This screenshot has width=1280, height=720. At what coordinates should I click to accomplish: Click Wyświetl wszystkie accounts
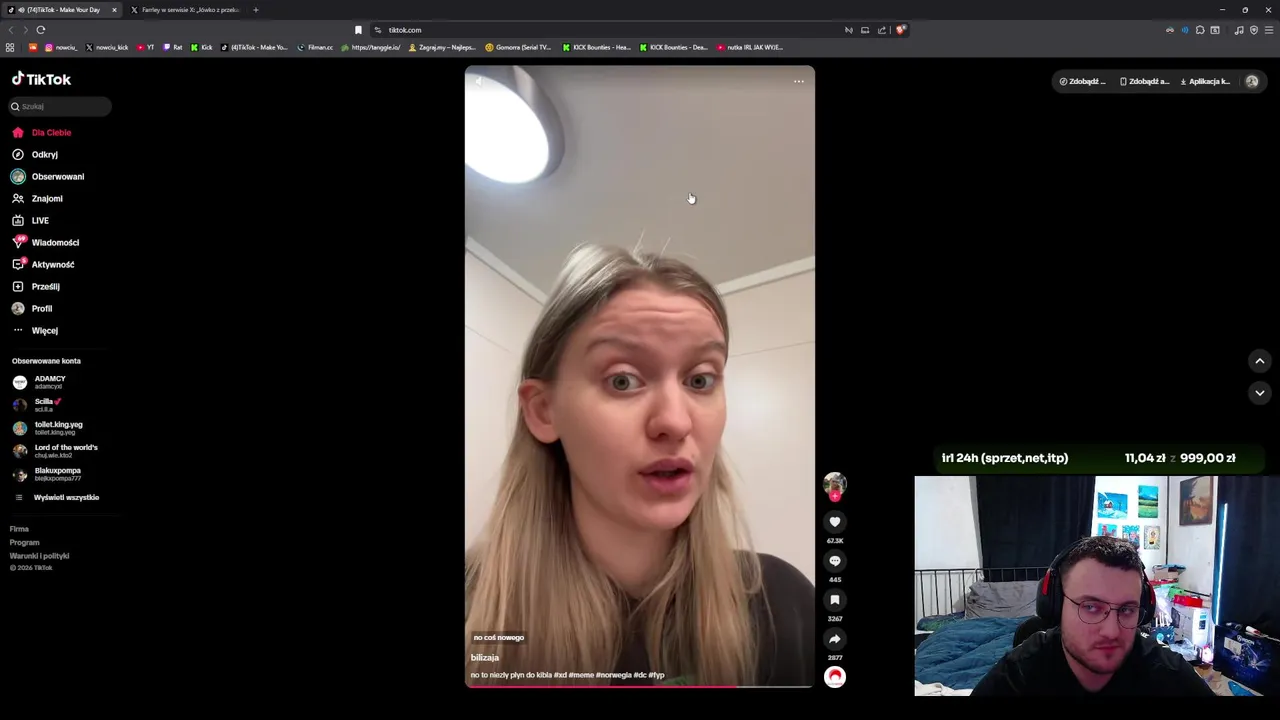56,498
